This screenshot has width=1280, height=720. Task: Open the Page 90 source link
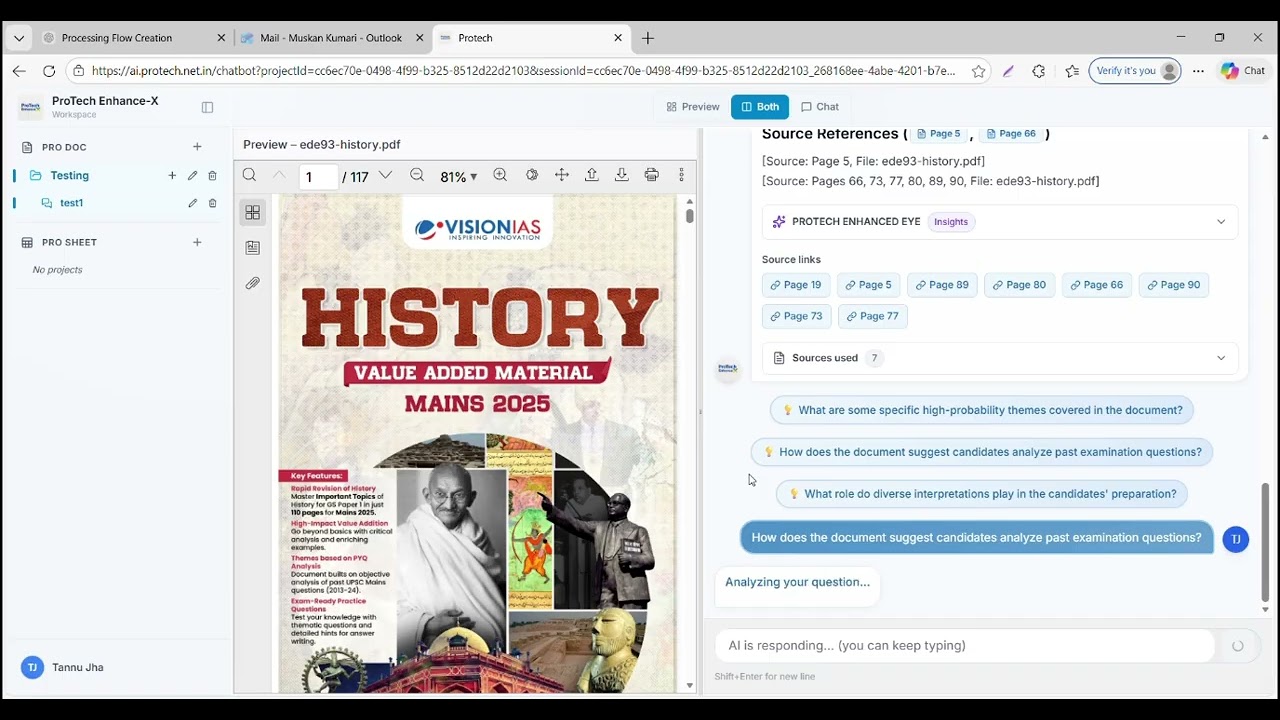(x=1174, y=285)
